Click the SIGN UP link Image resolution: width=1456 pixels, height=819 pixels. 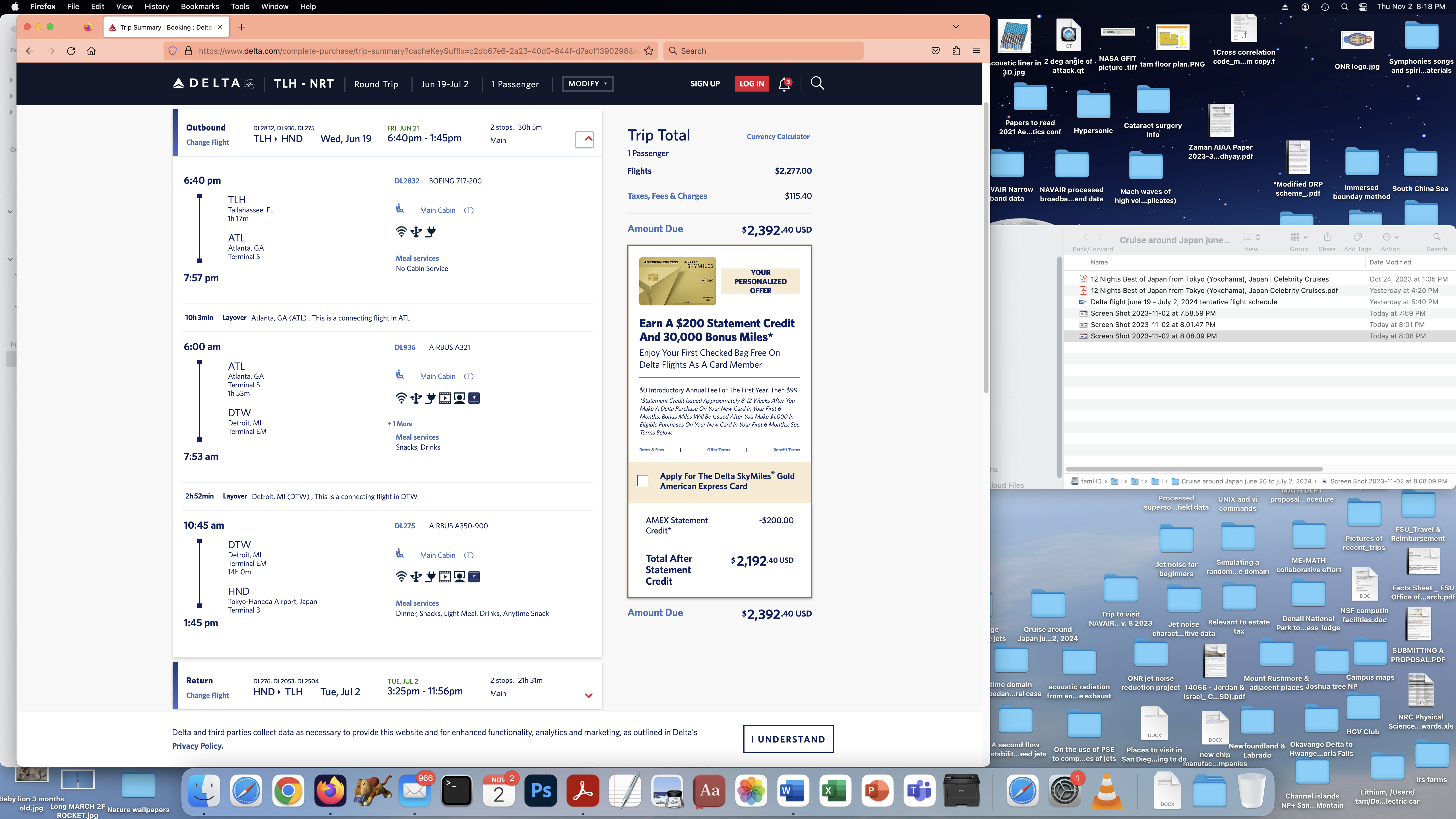click(705, 84)
